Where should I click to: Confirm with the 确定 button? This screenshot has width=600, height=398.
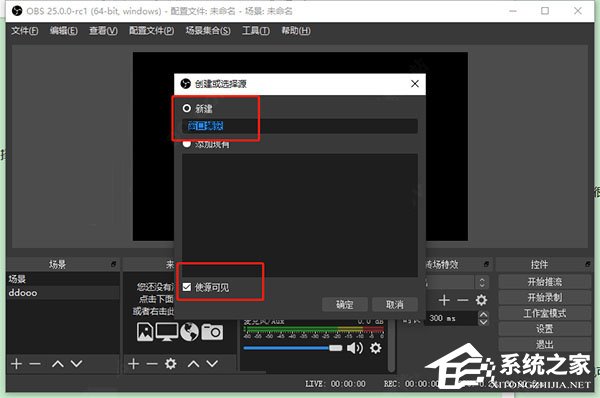pyautogui.click(x=345, y=305)
